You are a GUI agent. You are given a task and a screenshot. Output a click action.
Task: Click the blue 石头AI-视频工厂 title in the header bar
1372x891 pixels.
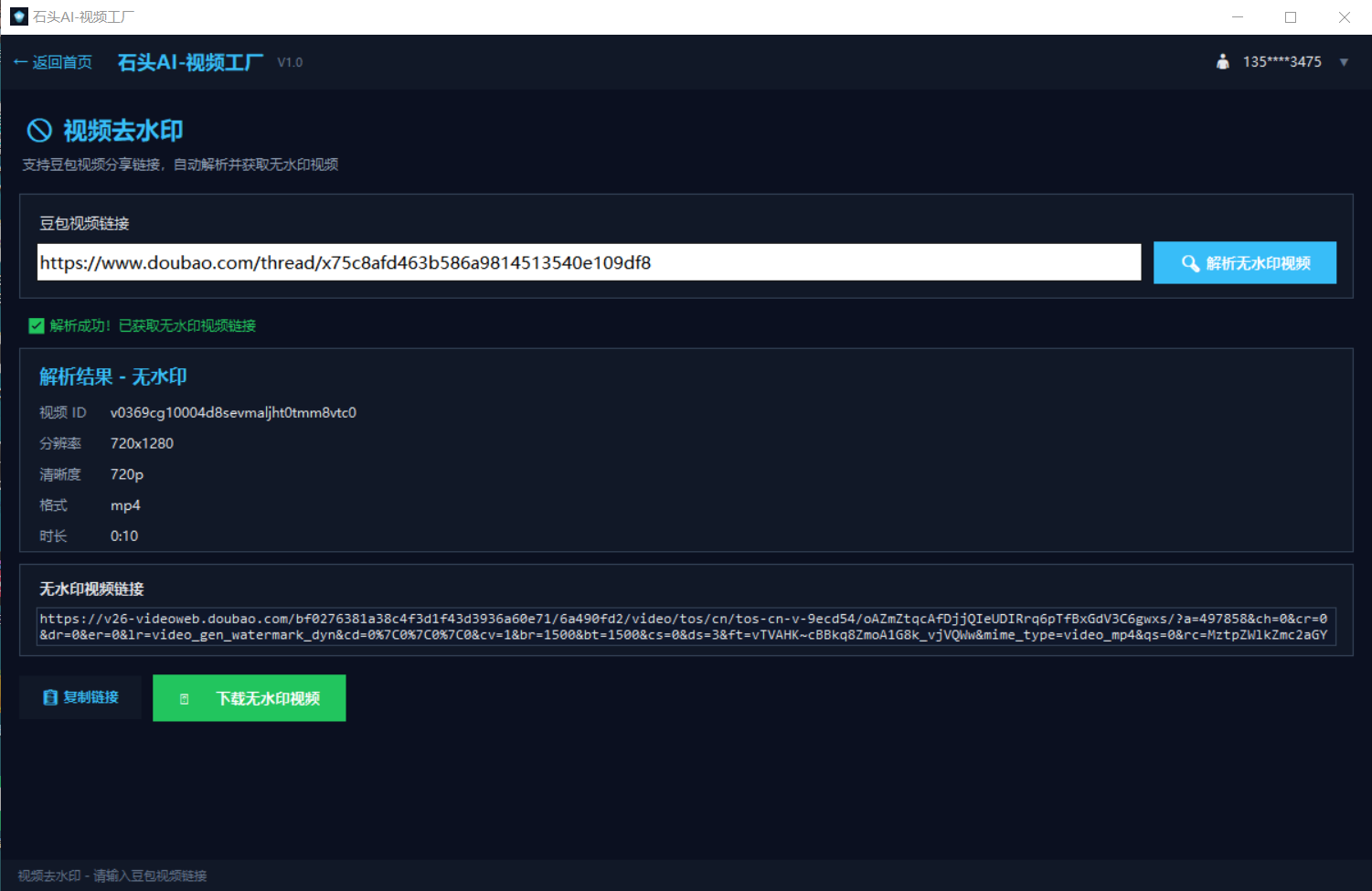click(x=190, y=62)
